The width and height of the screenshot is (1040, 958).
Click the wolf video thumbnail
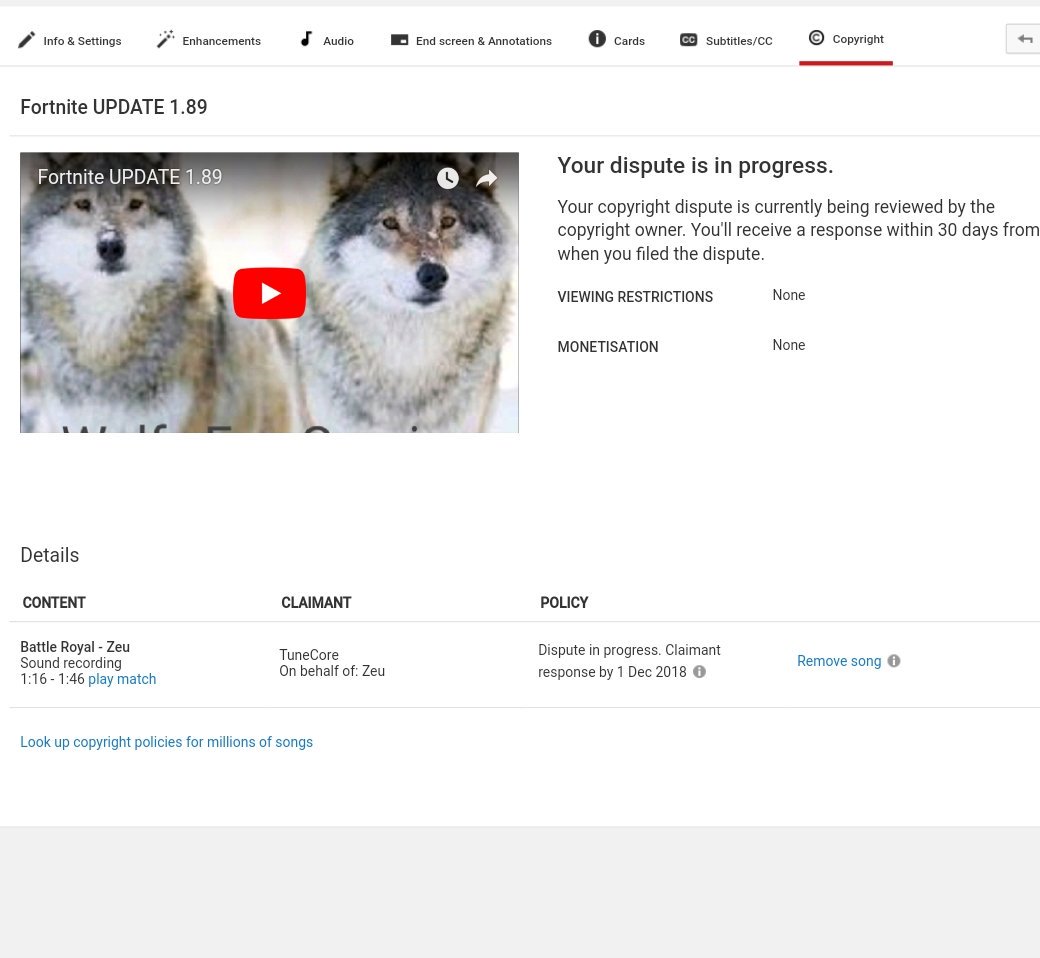[x=269, y=293]
